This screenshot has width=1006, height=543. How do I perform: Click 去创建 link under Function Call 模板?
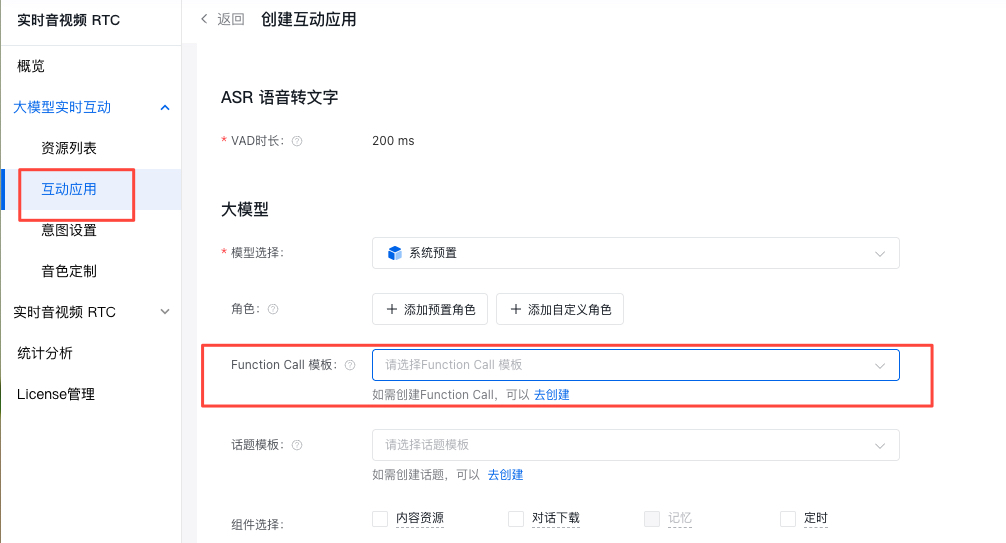click(551, 395)
